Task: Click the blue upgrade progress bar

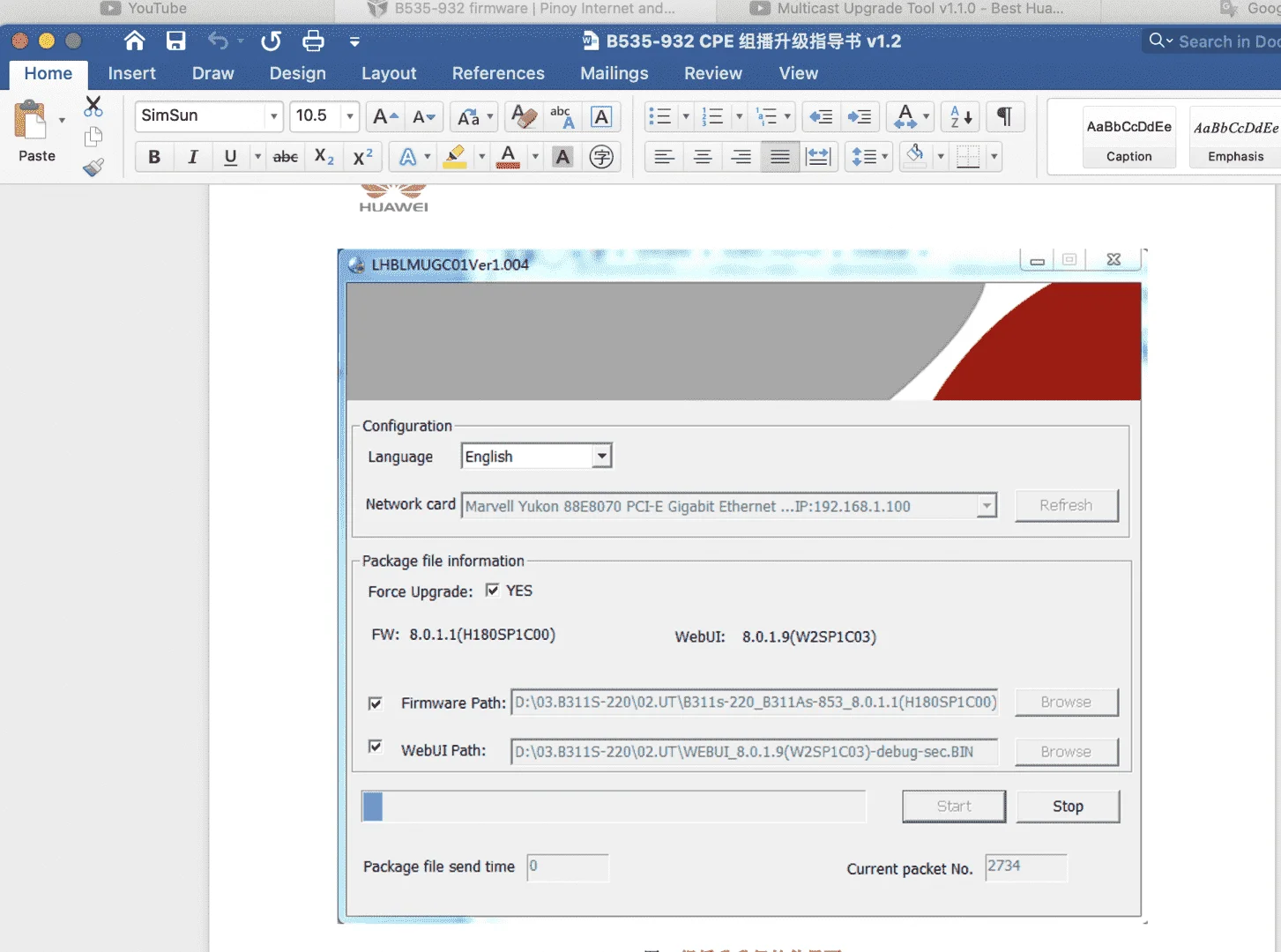Action: click(x=614, y=807)
